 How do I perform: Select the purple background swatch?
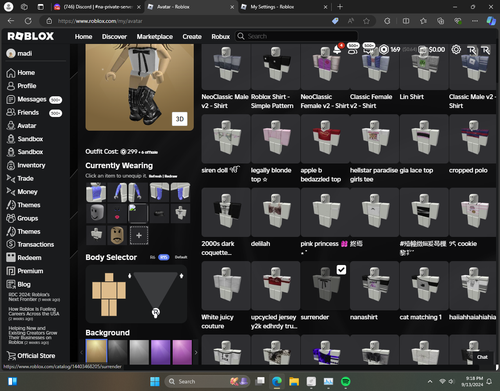point(160,352)
